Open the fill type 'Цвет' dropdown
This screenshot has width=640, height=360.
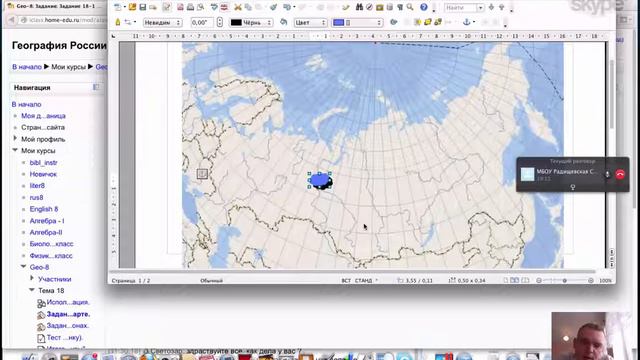[x=311, y=22]
